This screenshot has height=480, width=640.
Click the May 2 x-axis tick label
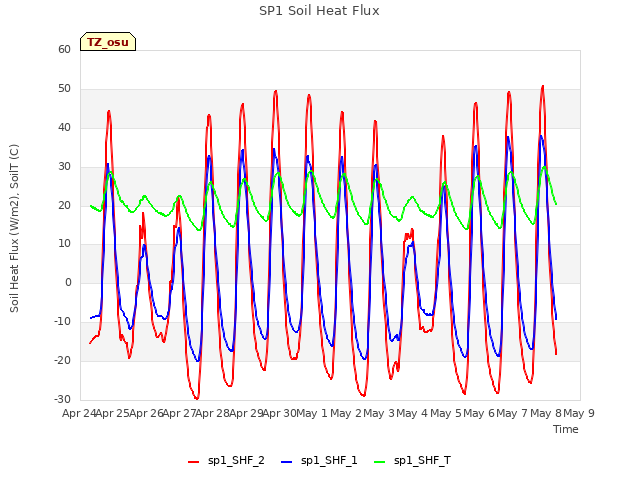(x=346, y=413)
